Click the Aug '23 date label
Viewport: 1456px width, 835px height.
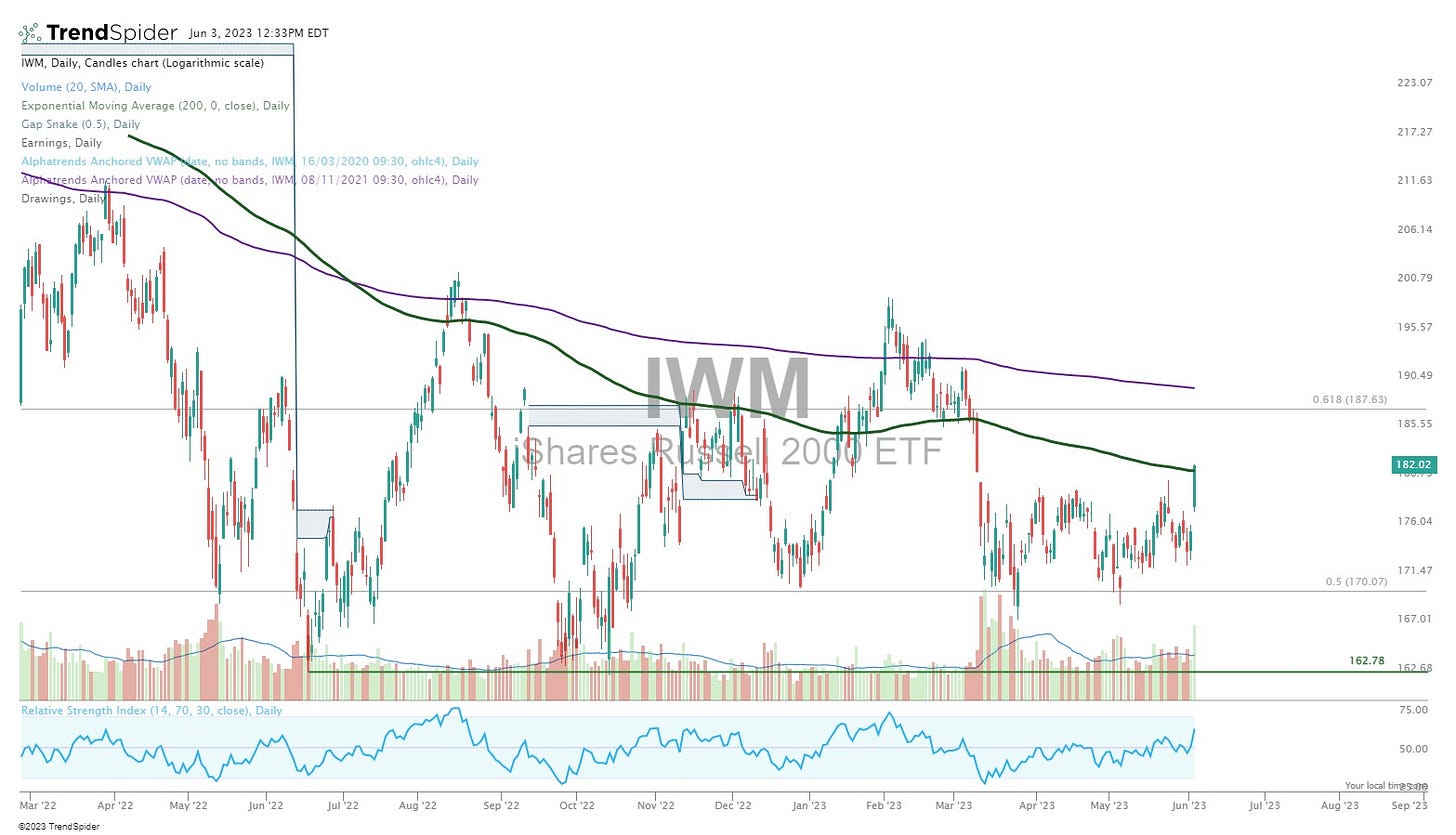[1339, 804]
